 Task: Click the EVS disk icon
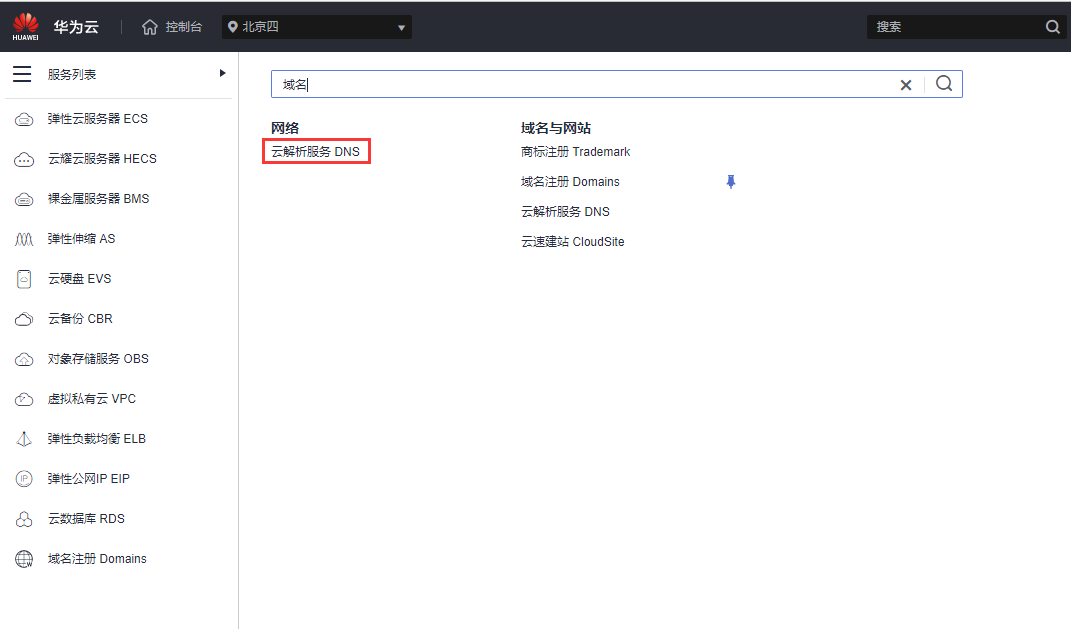(24, 279)
